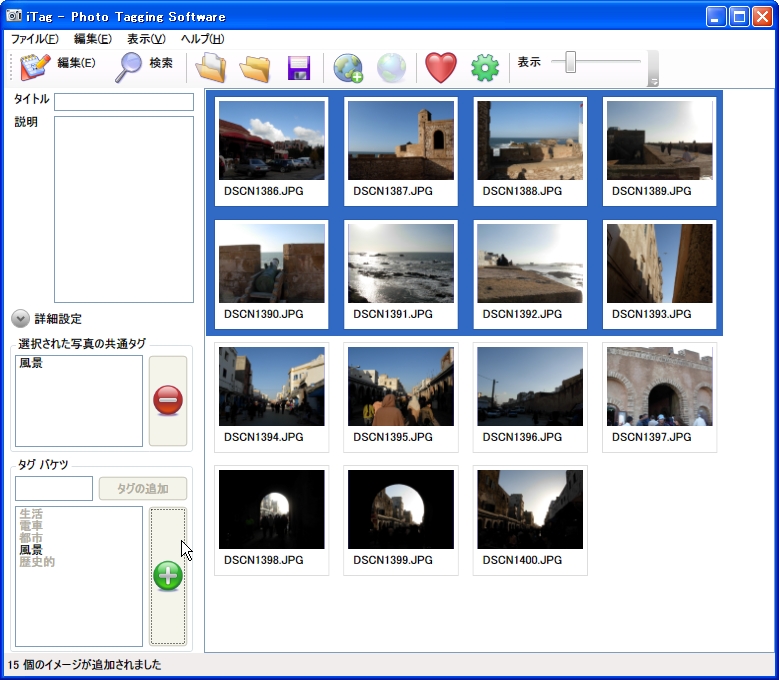Click into the 説明 description box
Viewport: 779px width, 680px height.
(x=124, y=209)
